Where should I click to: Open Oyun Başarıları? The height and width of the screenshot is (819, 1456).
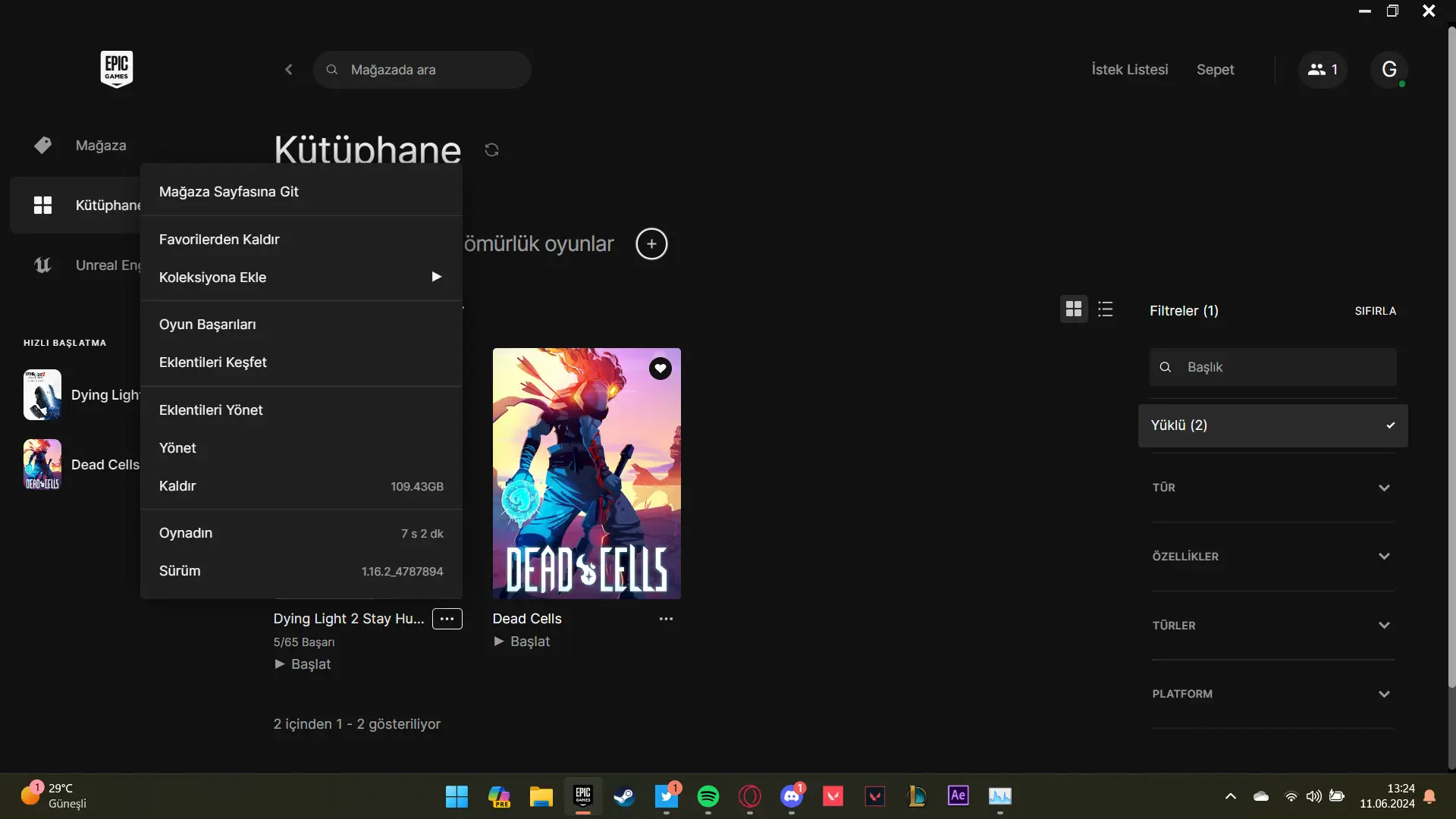(301, 325)
